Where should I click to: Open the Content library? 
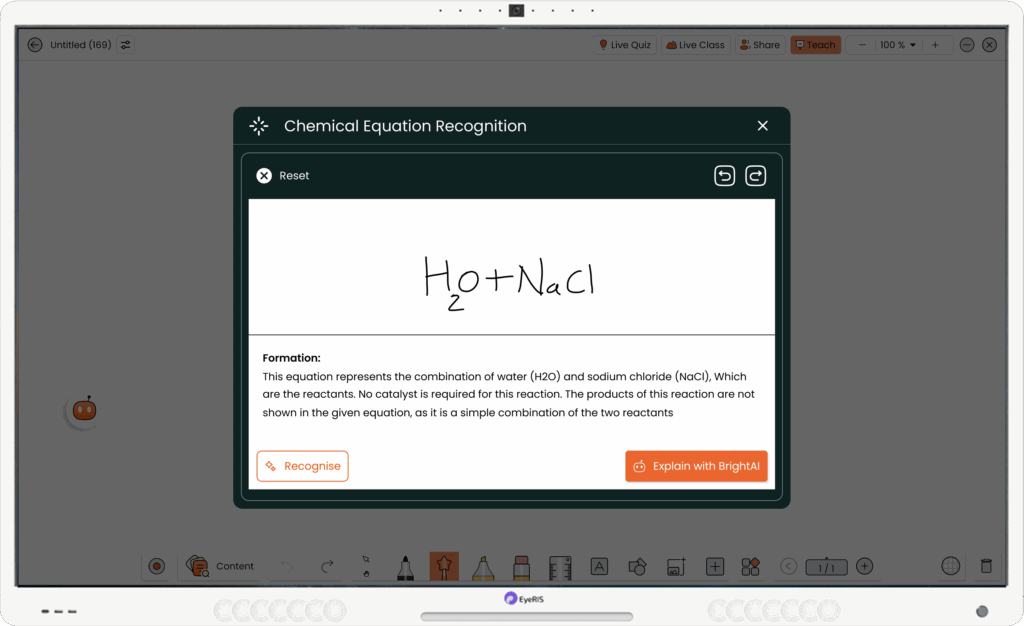coord(221,566)
